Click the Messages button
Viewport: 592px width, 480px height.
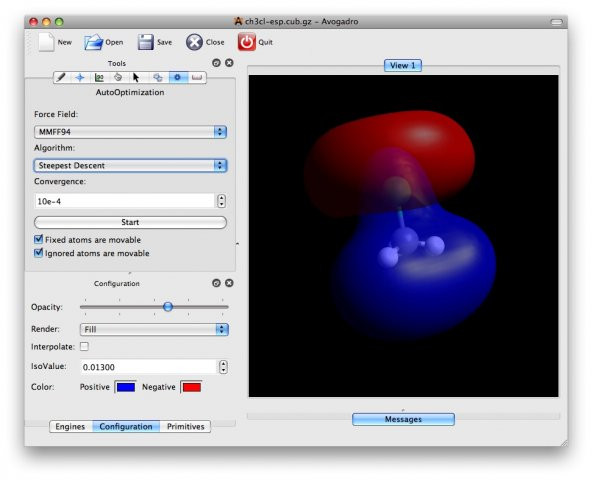pos(403,419)
